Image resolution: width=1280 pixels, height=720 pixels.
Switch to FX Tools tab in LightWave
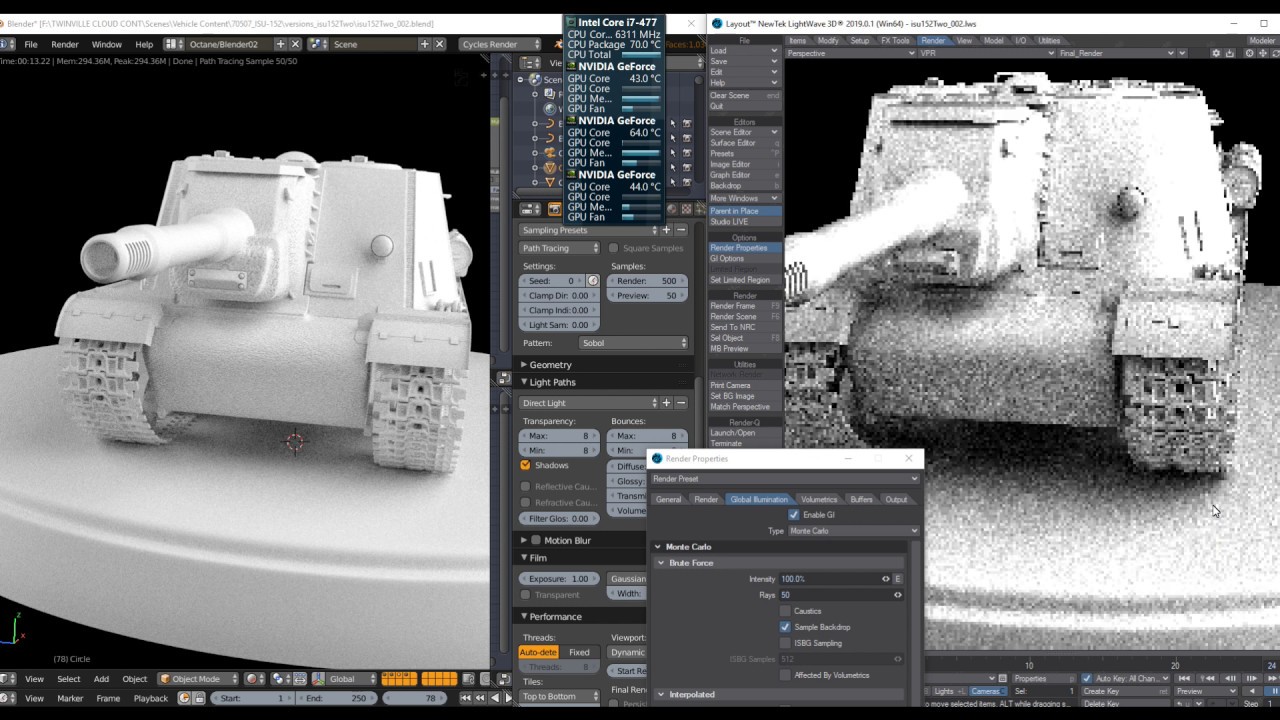click(x=895, y=41)
